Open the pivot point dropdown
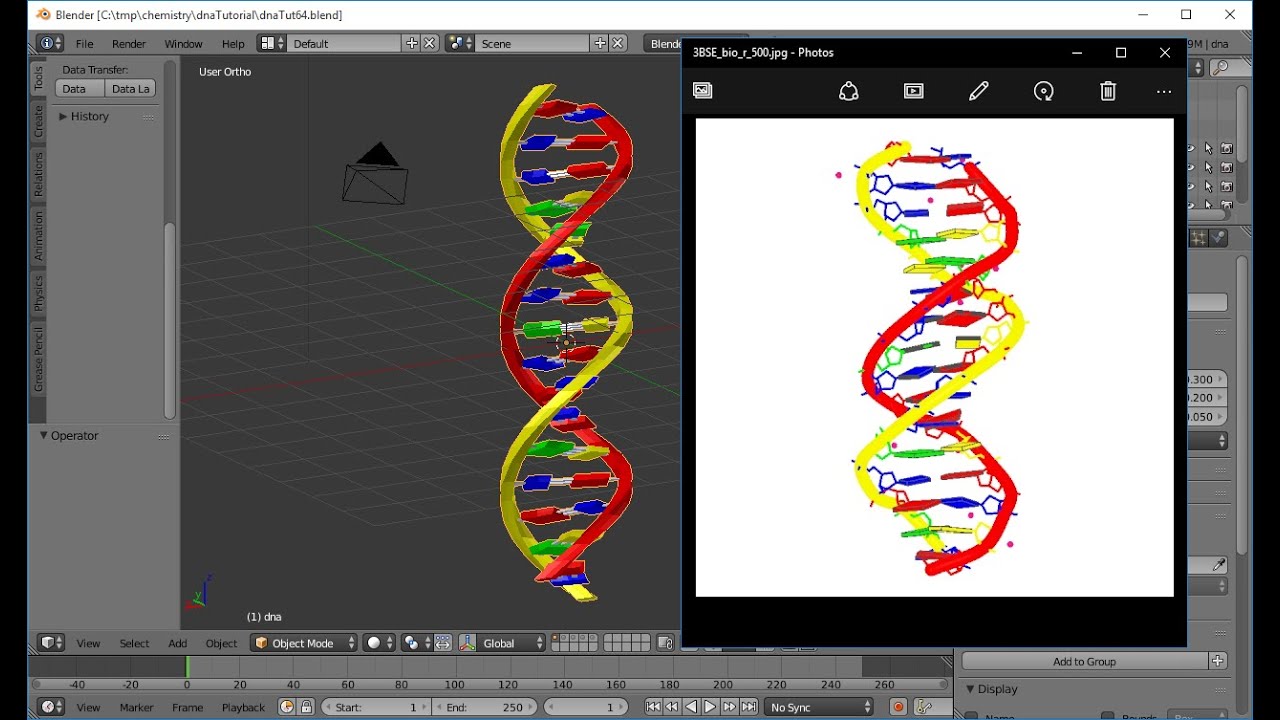This screenshot has height=720, width=1280. click(x=416, y=643)
